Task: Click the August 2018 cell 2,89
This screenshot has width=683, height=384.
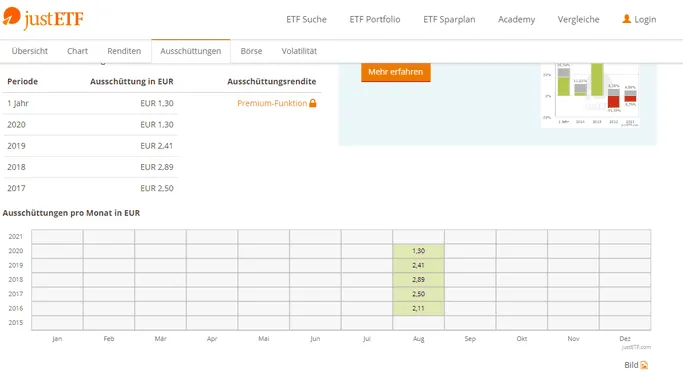Action: (418, 280)
